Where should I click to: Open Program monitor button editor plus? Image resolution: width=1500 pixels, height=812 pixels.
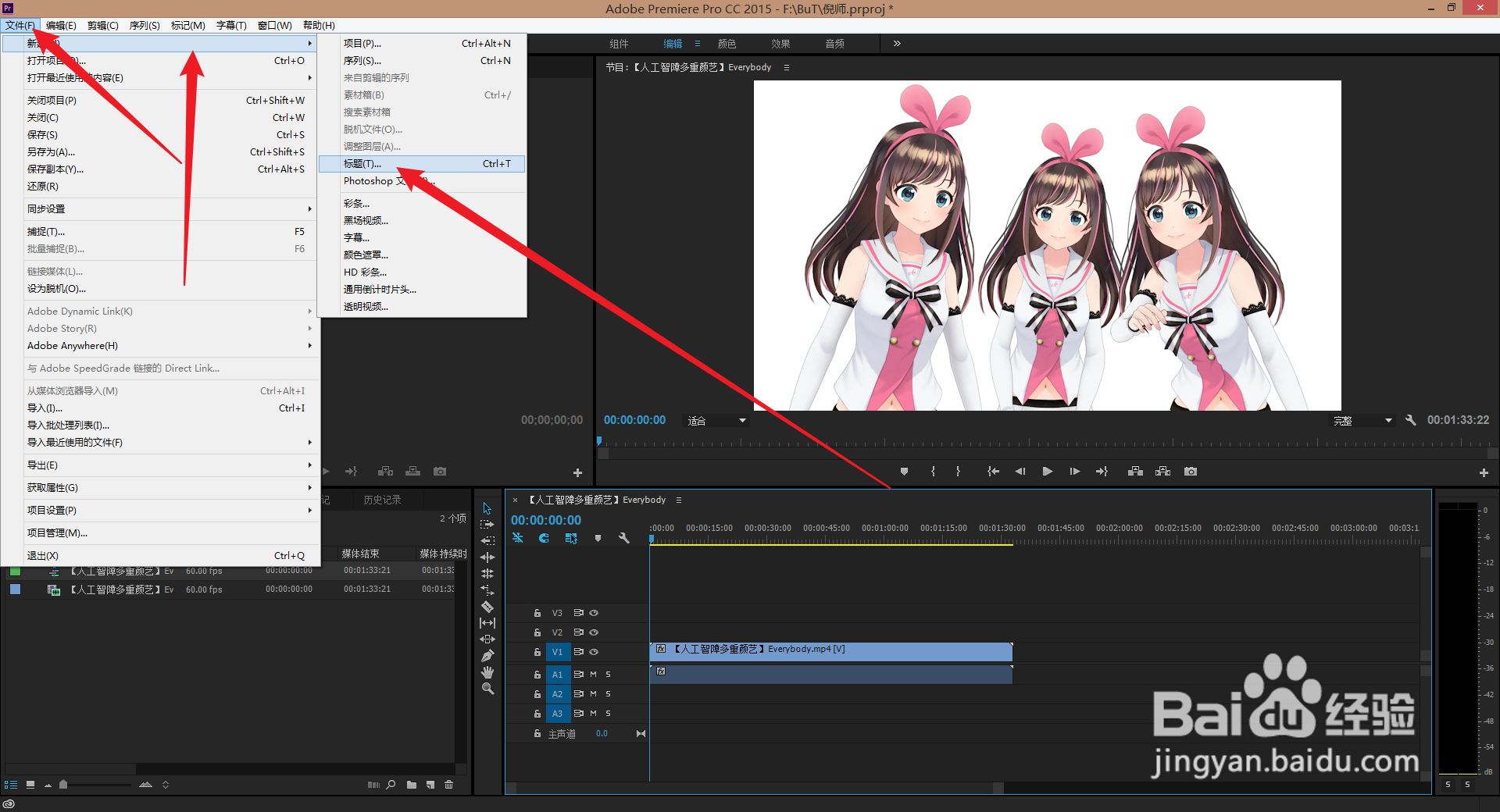[x=1483, y=472]
